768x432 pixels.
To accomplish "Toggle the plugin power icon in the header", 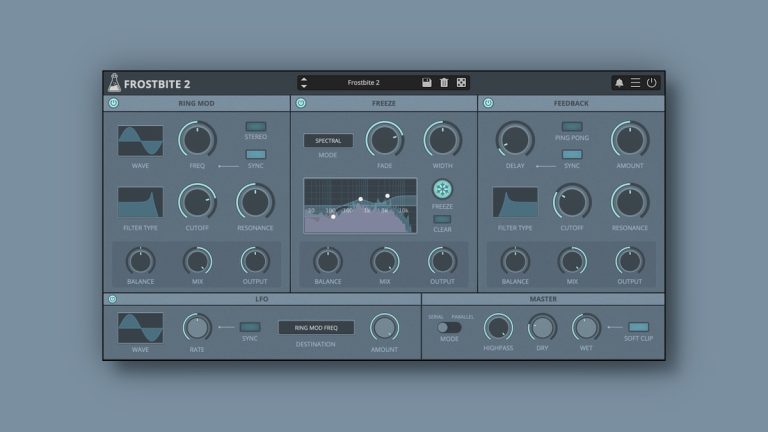I will 651,83.
